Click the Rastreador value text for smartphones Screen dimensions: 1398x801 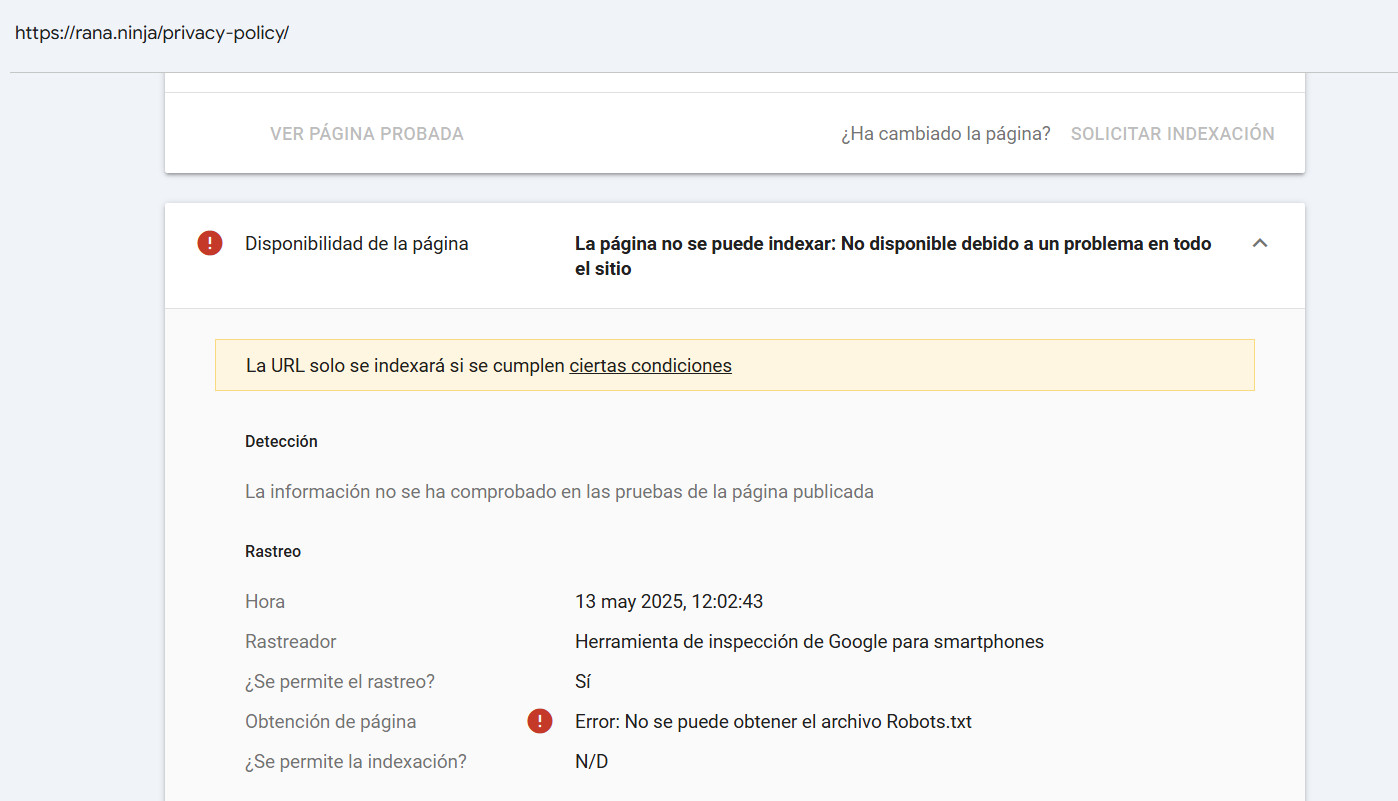[810, 641]
